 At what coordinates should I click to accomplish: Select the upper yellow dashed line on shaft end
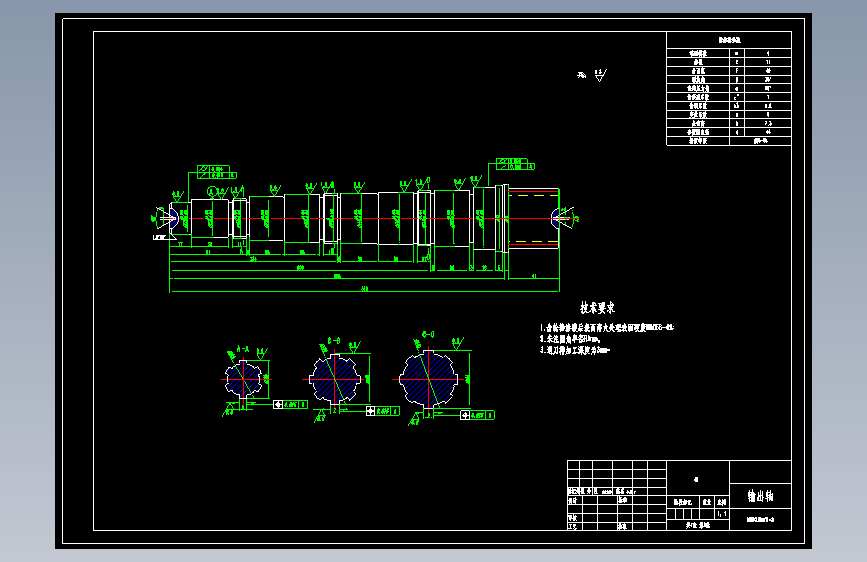pos(534,196)
